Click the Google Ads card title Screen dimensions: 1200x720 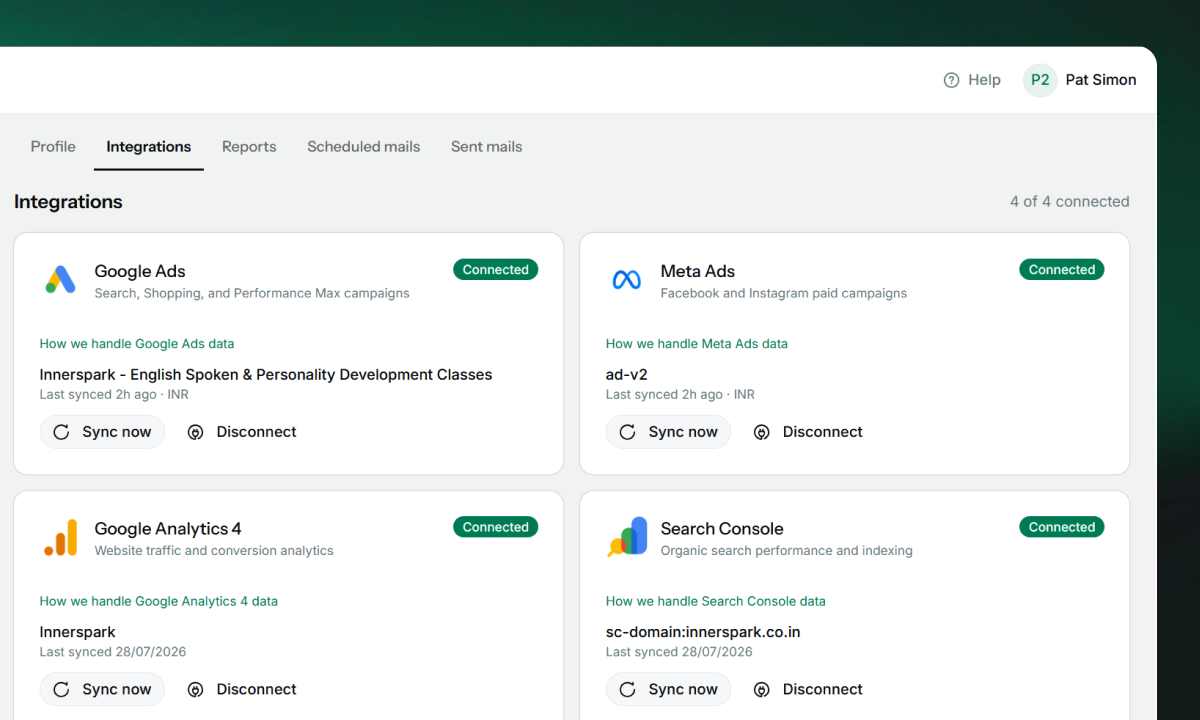tap(140, 271)
